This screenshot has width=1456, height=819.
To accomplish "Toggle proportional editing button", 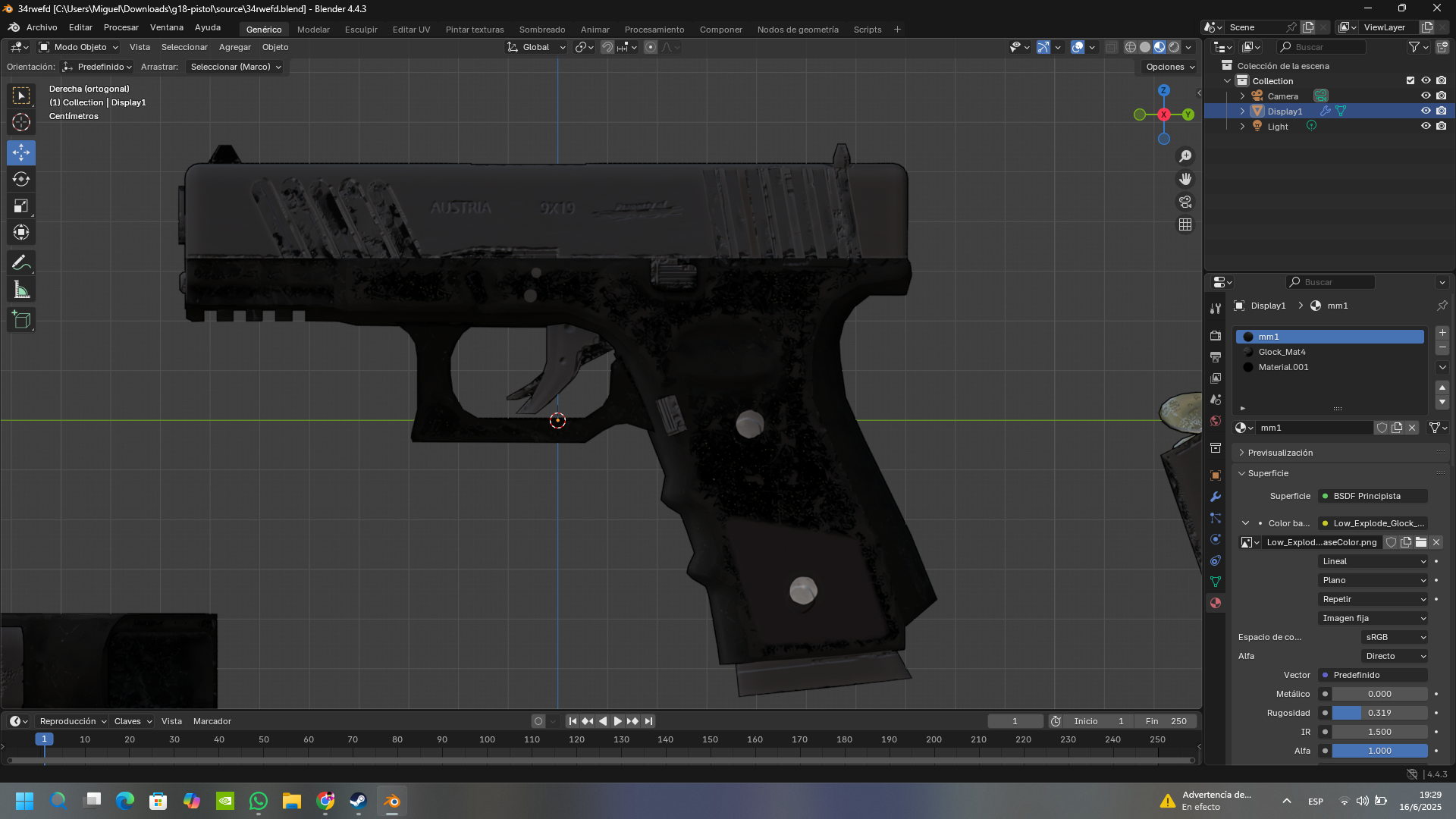I will tap(651, 47).
